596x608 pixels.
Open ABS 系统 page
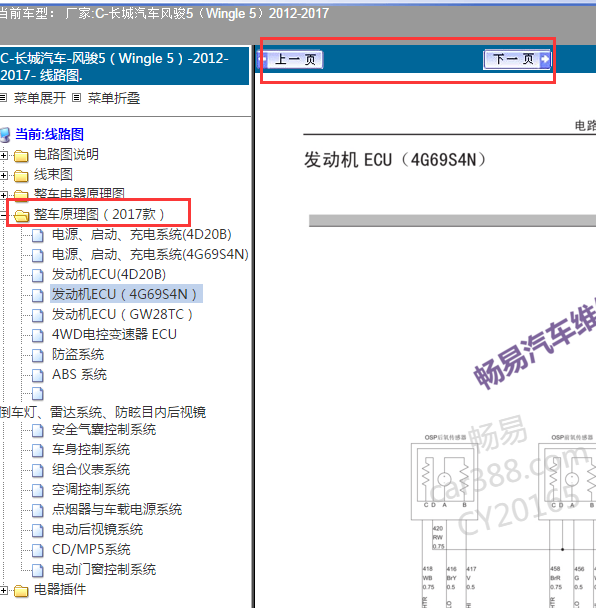click(79, 375)
